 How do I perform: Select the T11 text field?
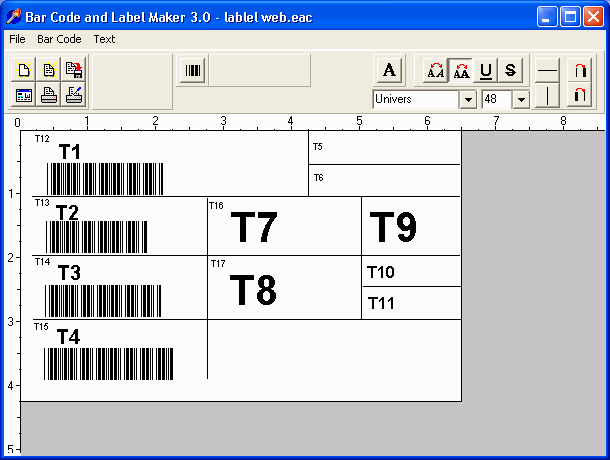(381, 303)
